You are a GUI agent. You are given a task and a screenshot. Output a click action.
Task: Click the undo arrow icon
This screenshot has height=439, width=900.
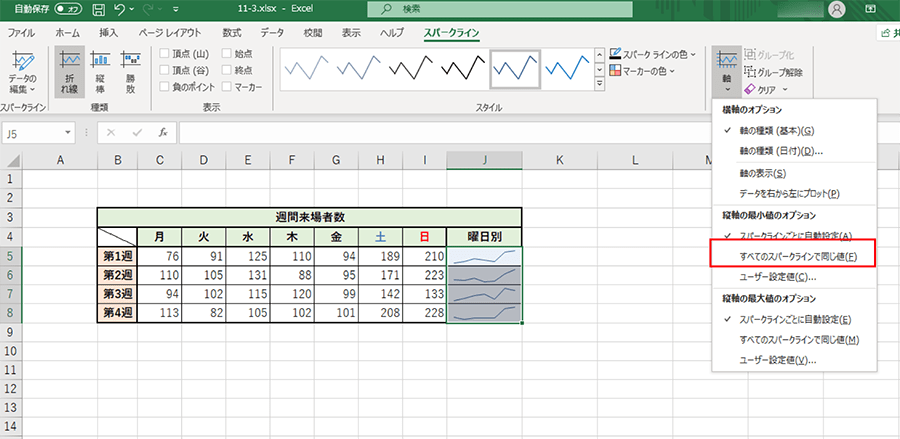click(x=121, y=9)
